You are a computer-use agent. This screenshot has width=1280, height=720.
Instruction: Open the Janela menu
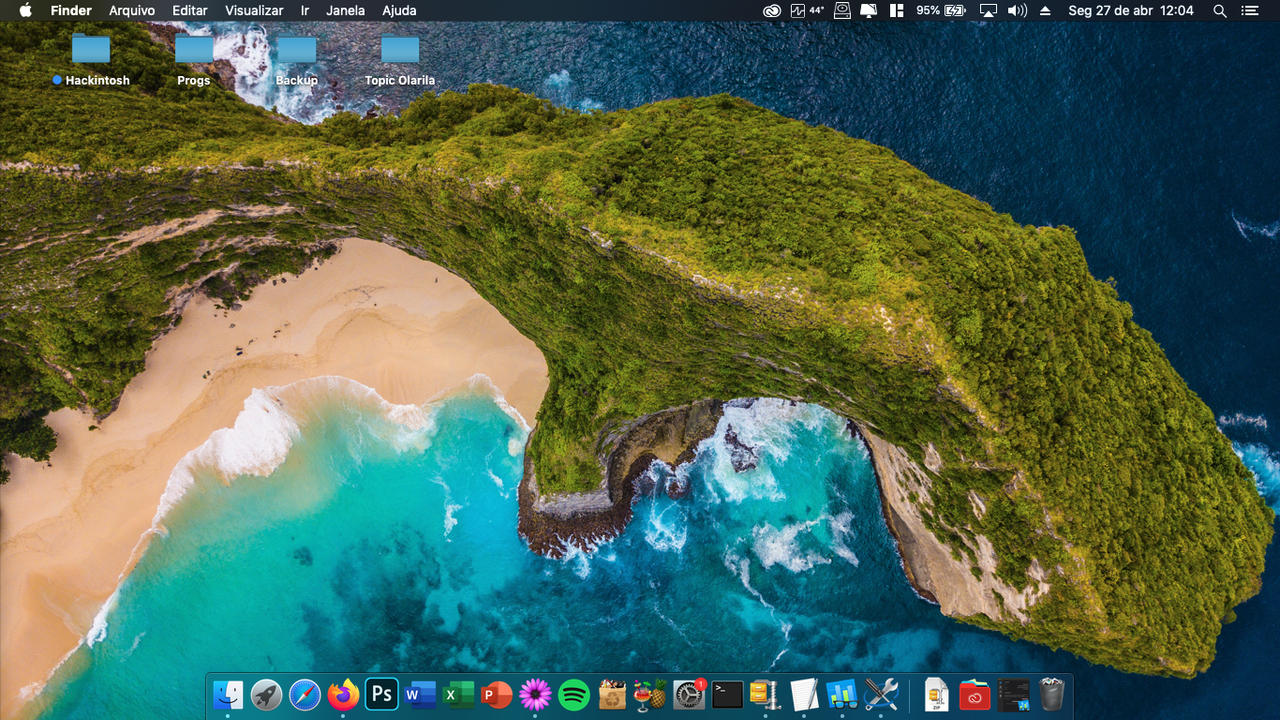pyautogui.click(x=346, y=10)
